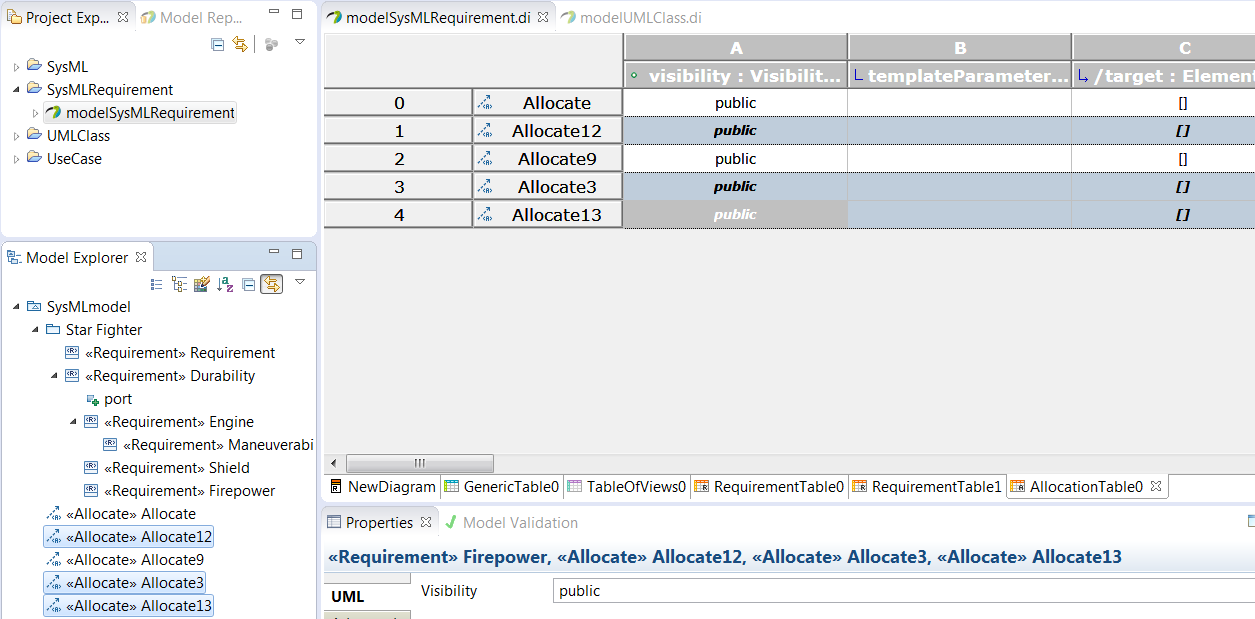1255x619 pixels.
Task: Click the Allocate12 allocate icon in table
Action: coord(485,131)
